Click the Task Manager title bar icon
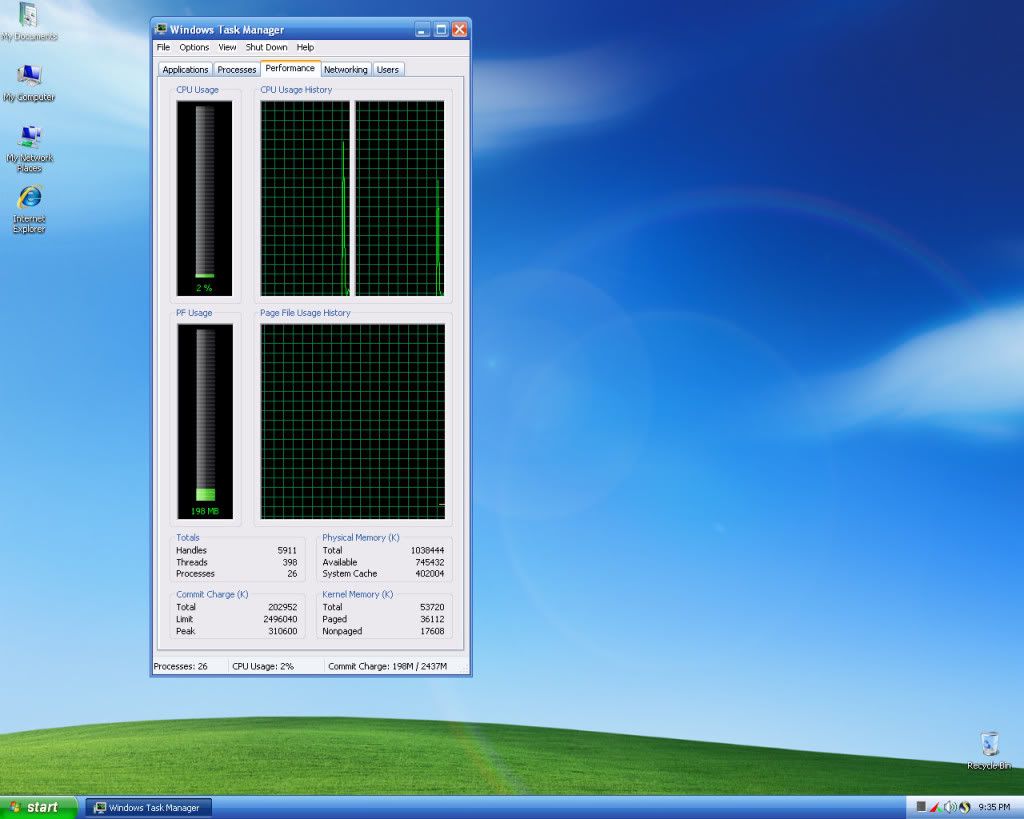 (161, 29)
